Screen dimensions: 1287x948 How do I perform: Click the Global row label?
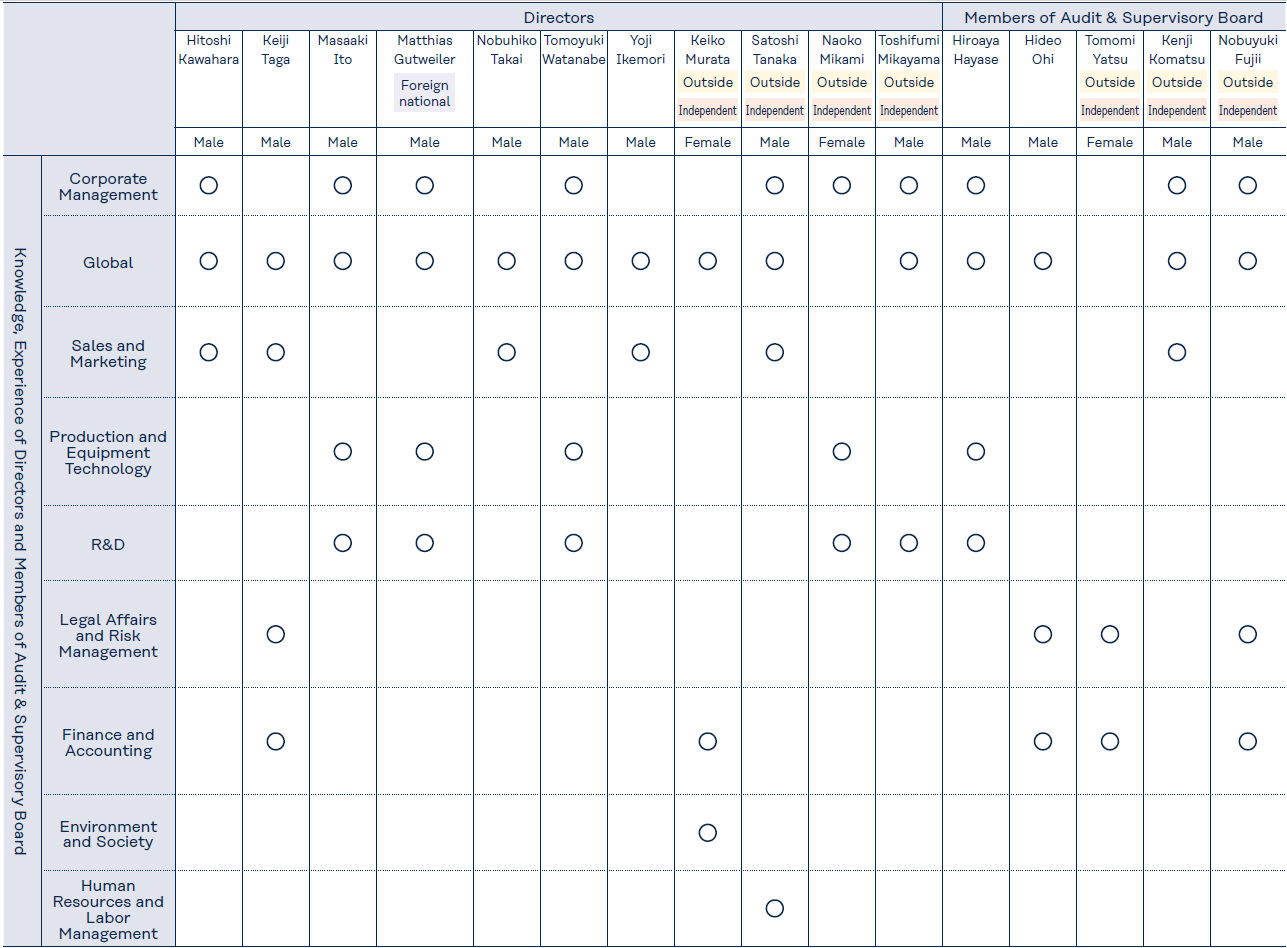(x=108, y=263)
